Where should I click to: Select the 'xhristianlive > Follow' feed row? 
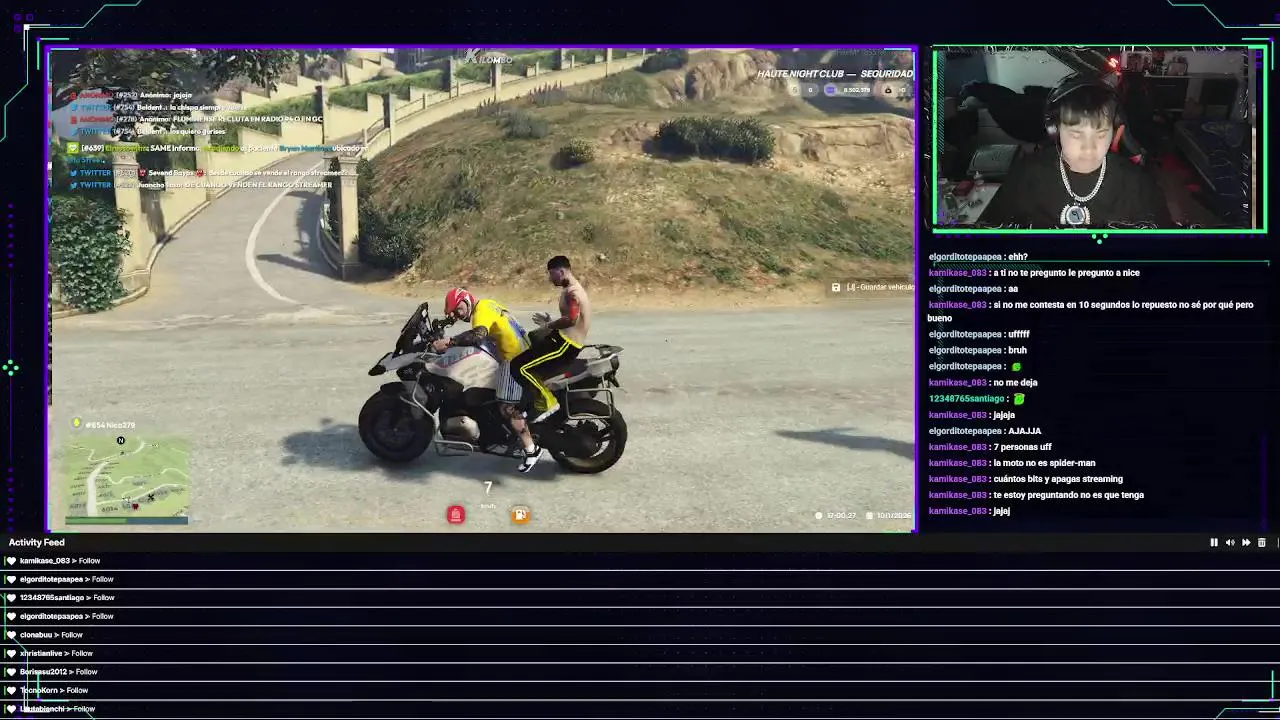pyautogui.click(x=640, y=654)
